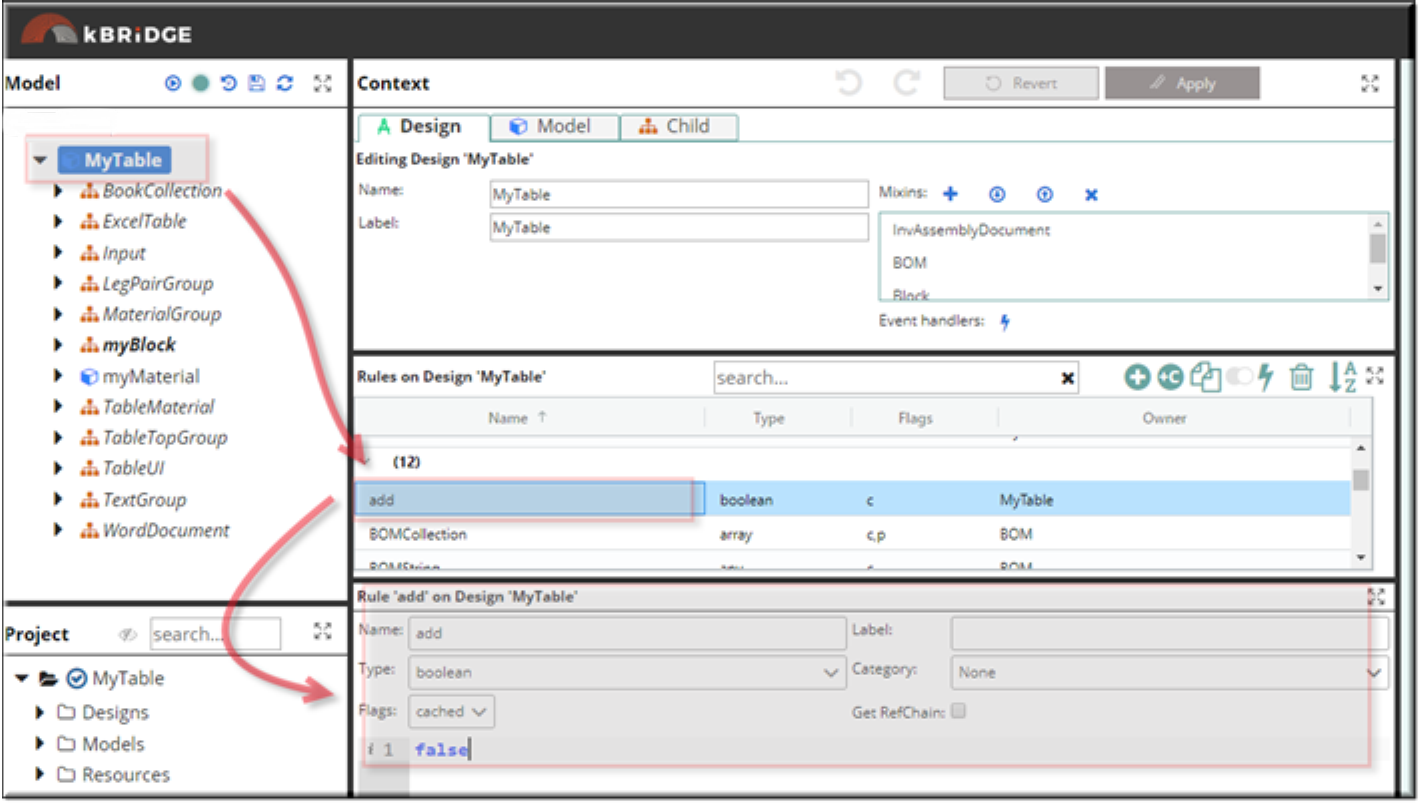Expand the LegPairGroup node

click(x=59, y=284)
